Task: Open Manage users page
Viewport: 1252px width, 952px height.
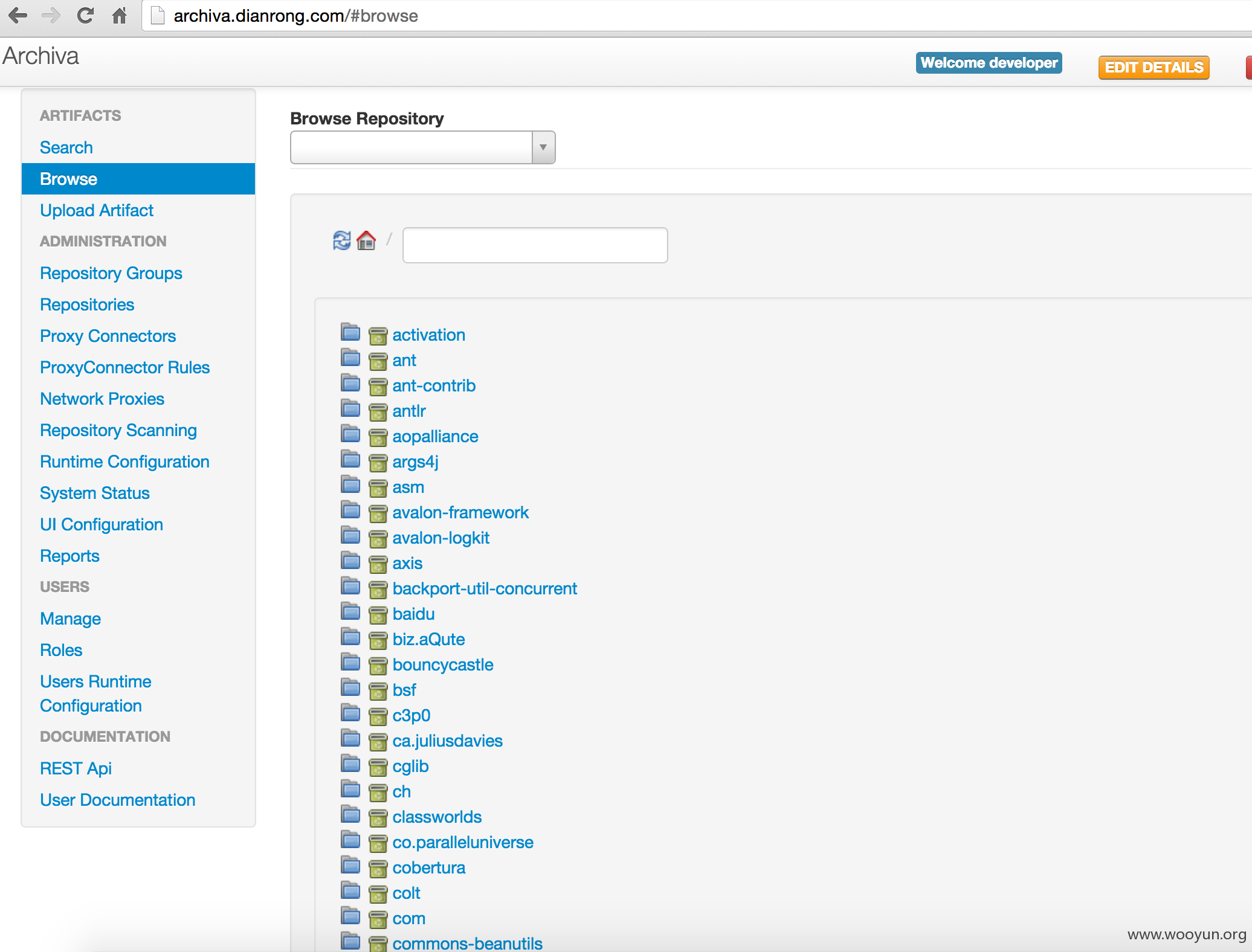Action: (71, 619)
